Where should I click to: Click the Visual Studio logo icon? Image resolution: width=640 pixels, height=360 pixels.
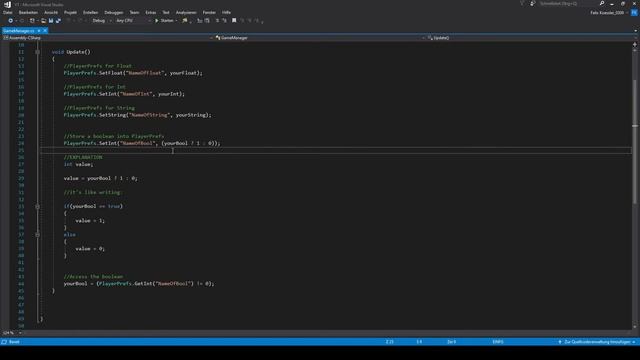[7, 4]
